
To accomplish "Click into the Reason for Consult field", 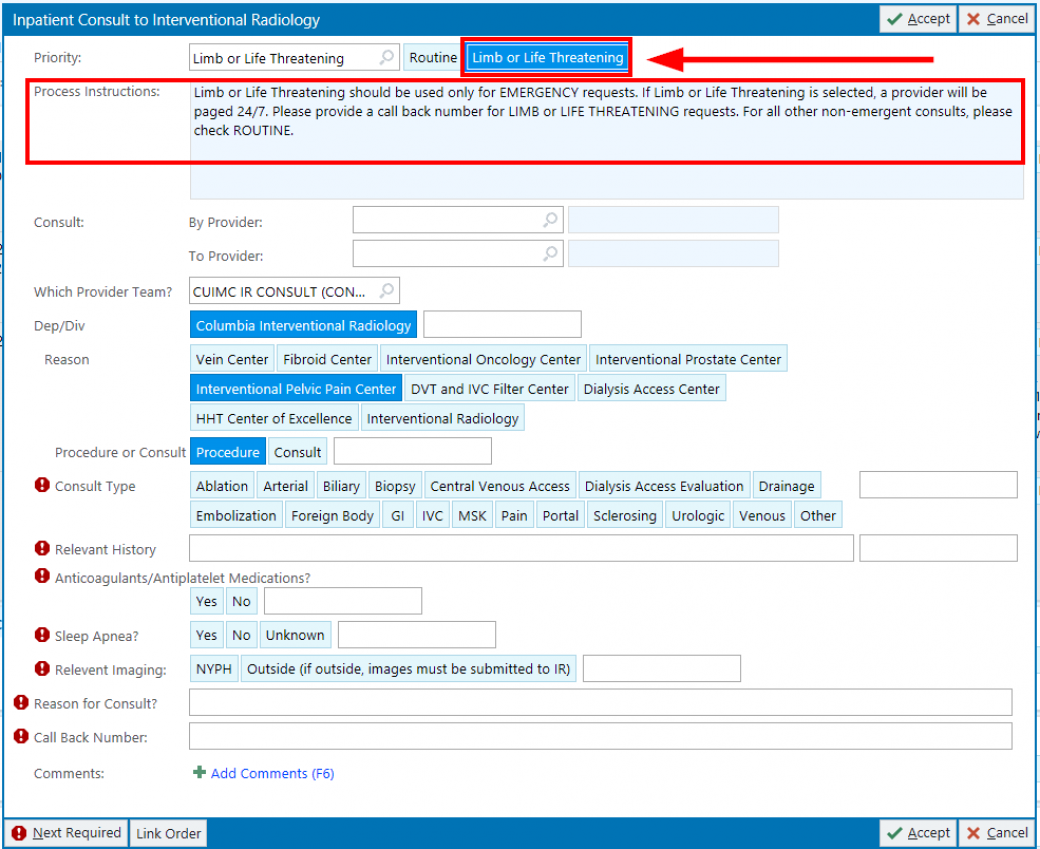I will (x=600, y=702).
